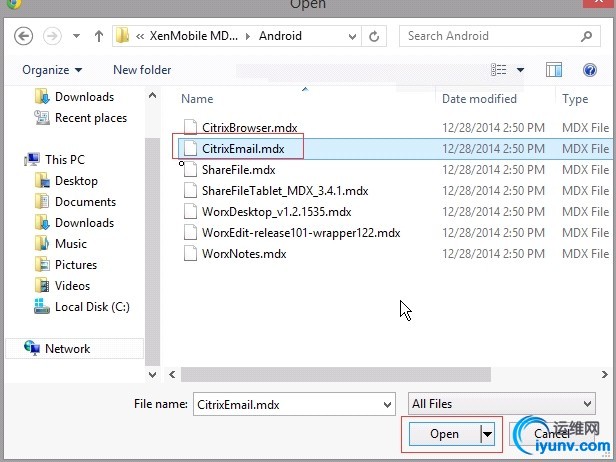Image resolution: width=616 pixels, height=462 pixels.
Task: Select ShareFileTablet_MDX_3.4.1.mdx file
Action: pyautogui.click(x=285, y=191)
